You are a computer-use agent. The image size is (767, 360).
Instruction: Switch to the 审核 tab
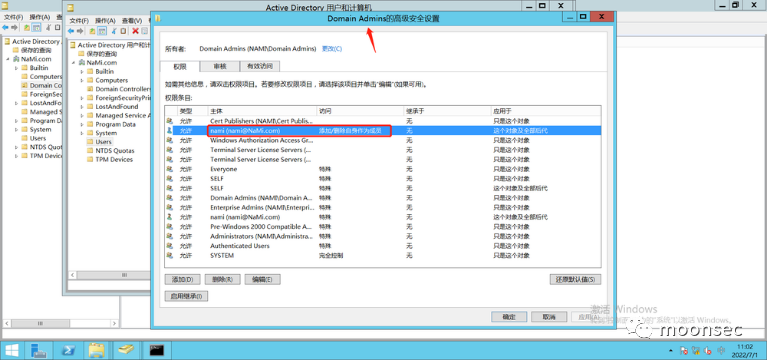click(x=220, y=67)
